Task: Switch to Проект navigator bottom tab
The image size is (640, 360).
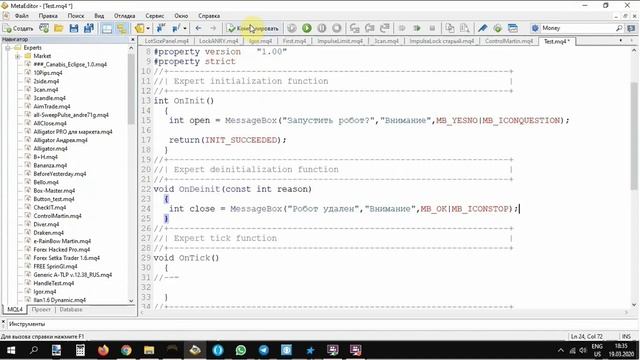Action: [x=41, y=309]
